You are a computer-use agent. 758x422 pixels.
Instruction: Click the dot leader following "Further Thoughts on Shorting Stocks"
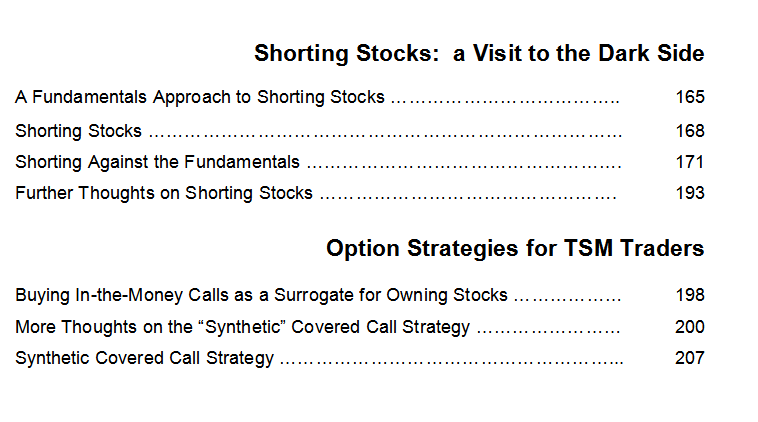point(468,196)
